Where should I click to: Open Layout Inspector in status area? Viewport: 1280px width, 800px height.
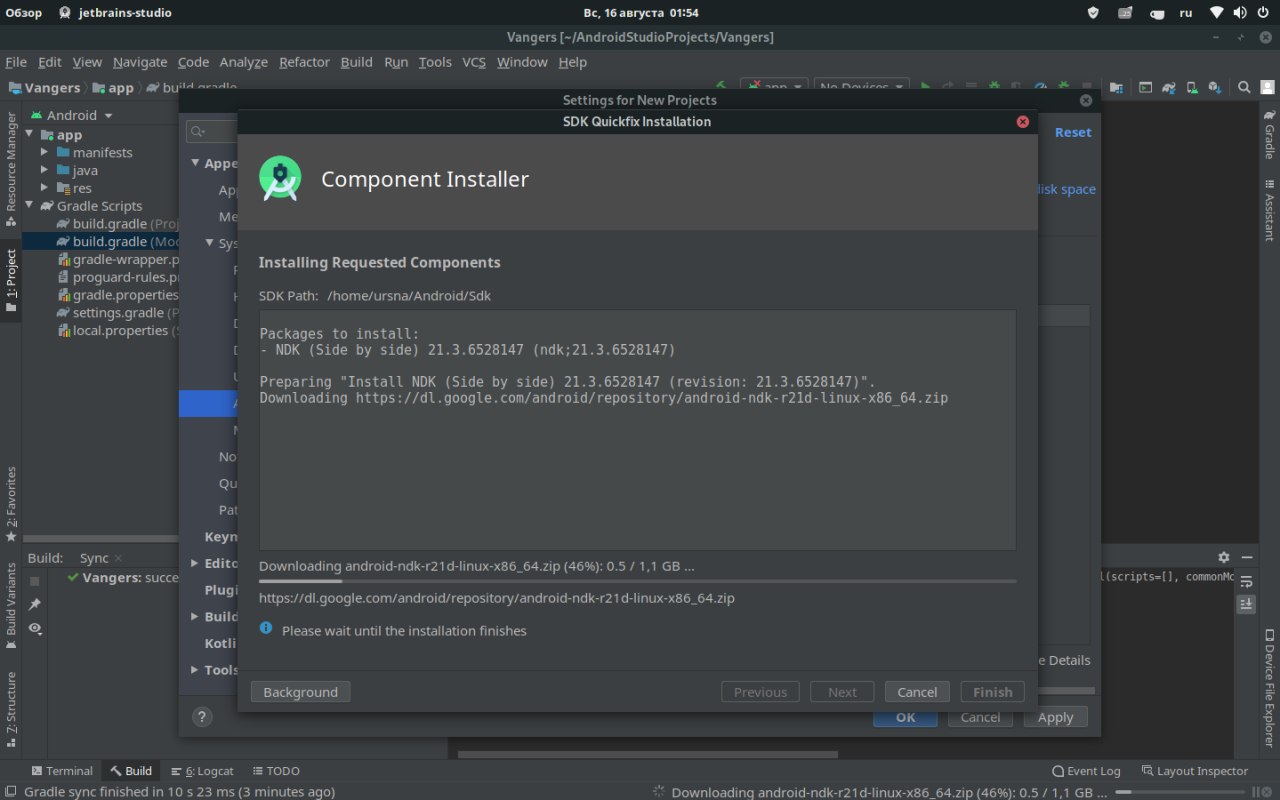[1194, 771]
